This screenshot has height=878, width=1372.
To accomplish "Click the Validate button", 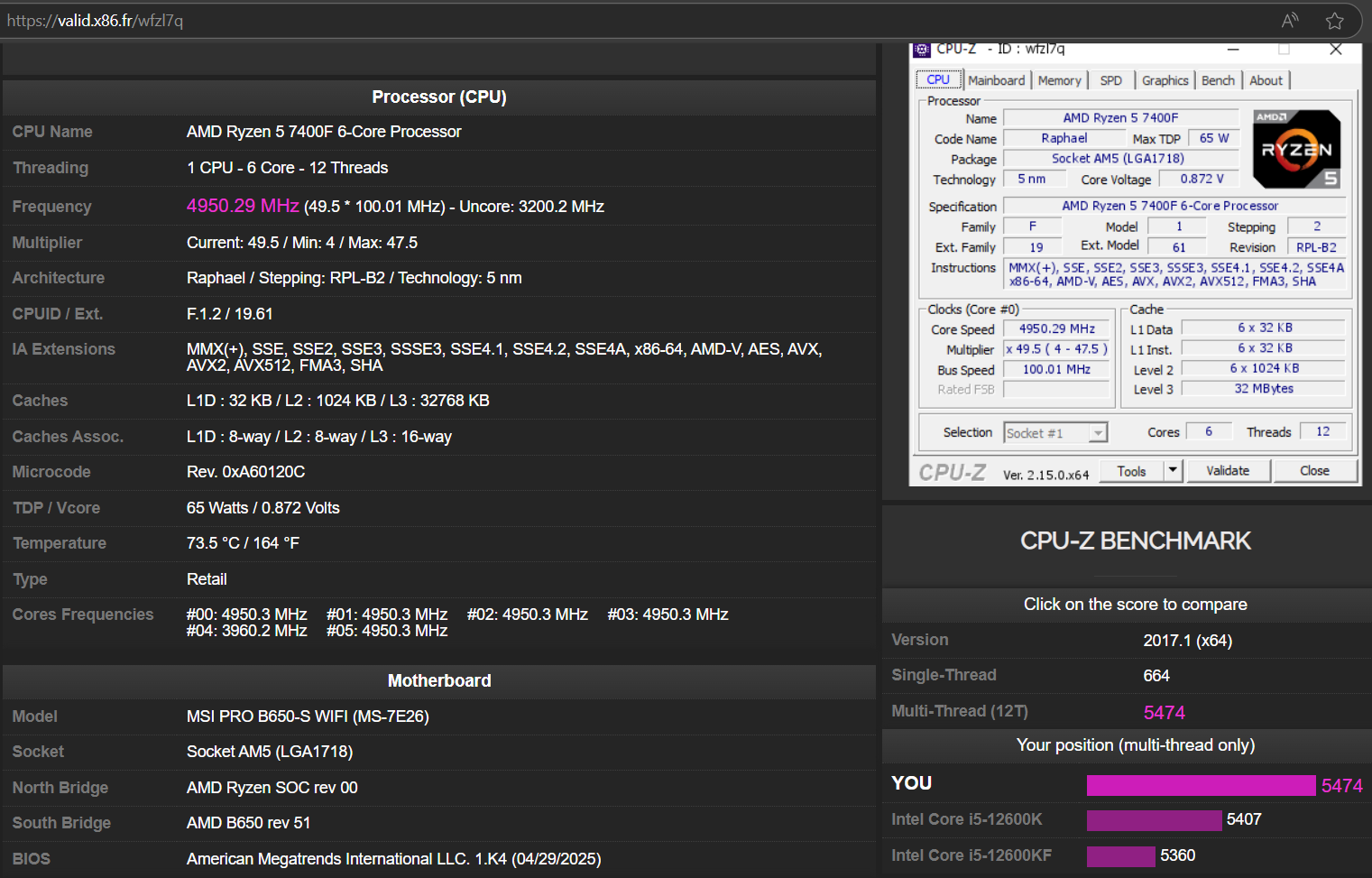I will (1228, 471).
